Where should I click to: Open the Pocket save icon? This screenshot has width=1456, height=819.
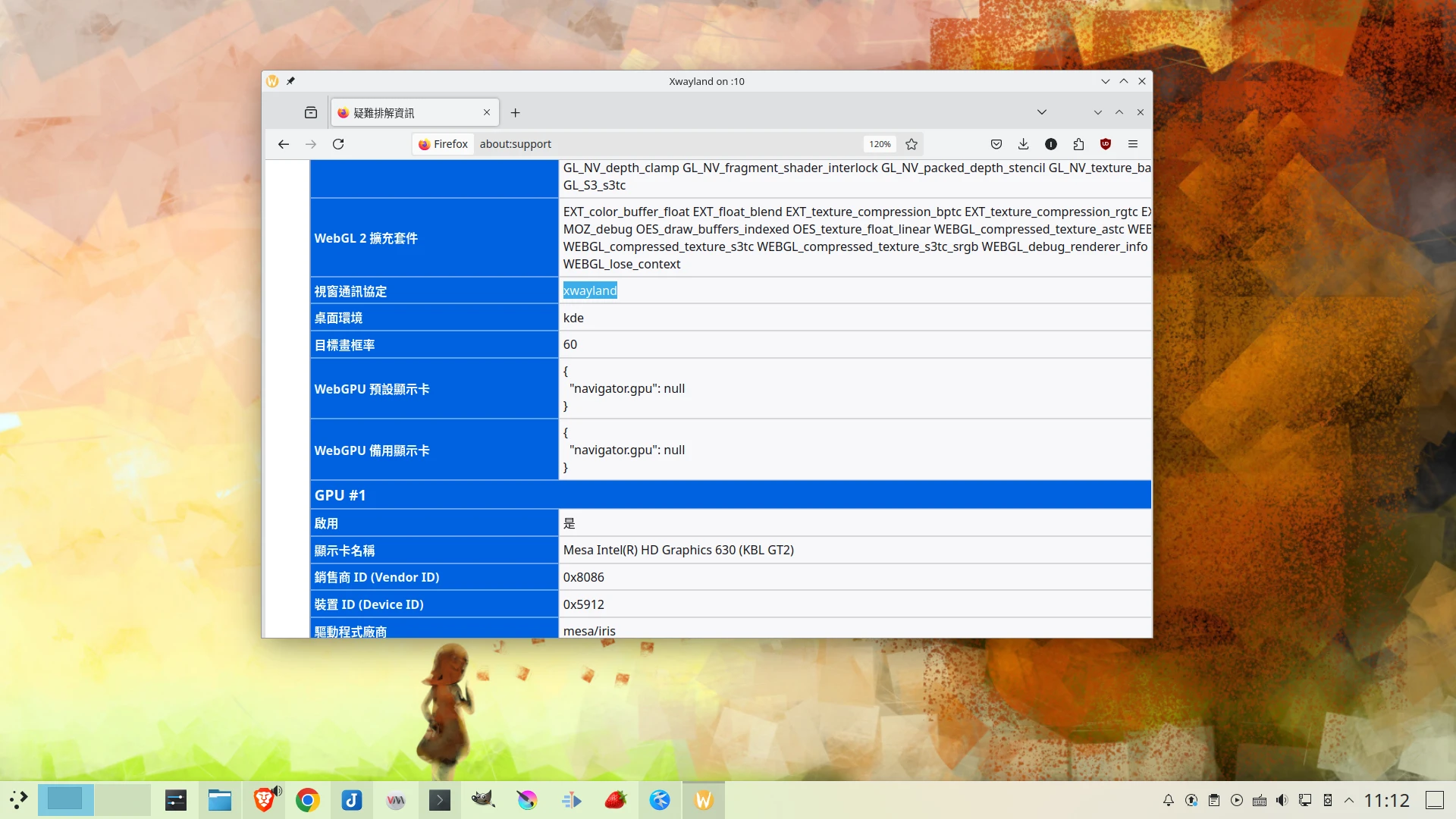click(x=996, y=144)
